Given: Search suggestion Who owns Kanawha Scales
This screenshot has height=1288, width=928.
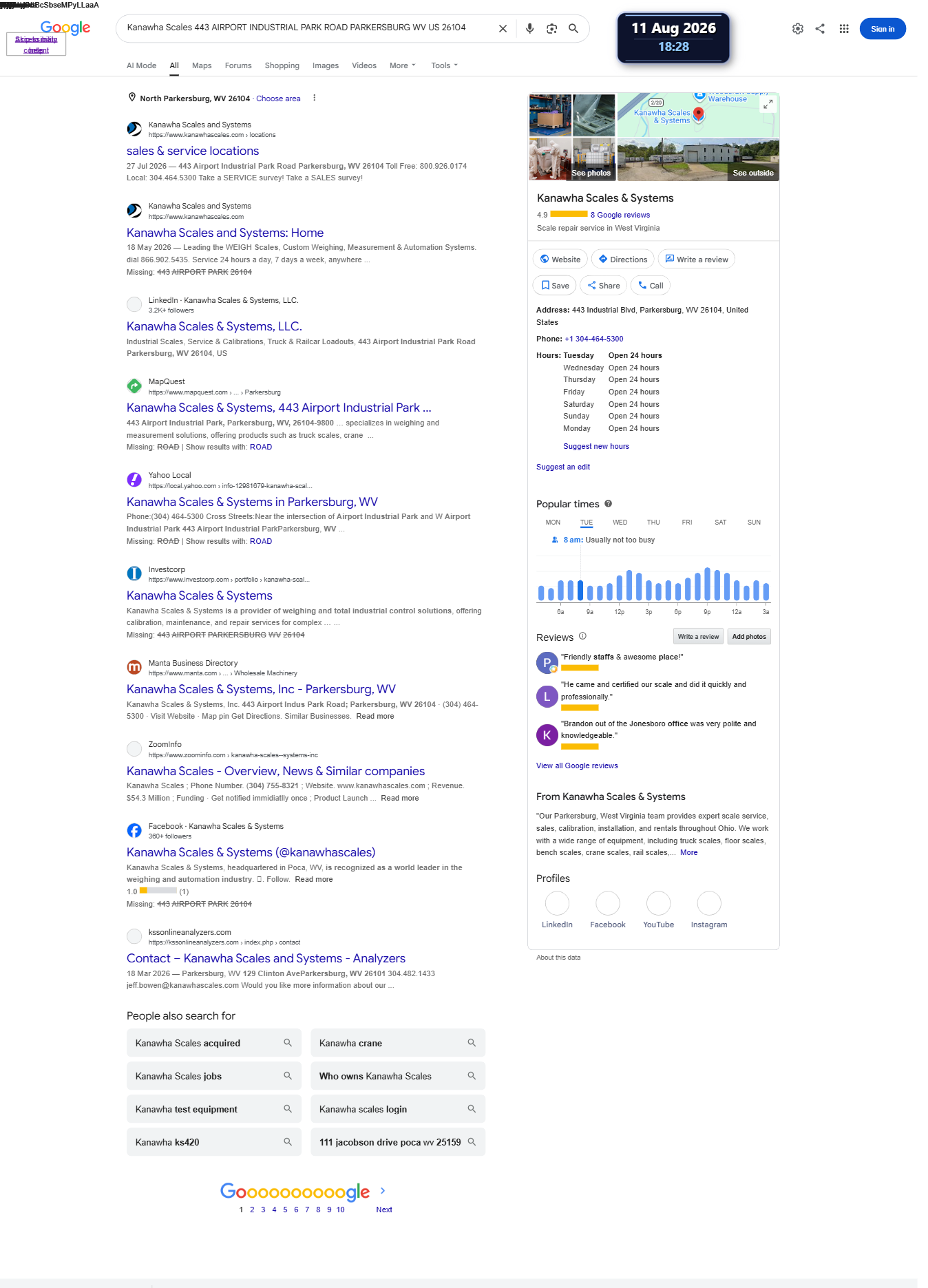Looking at the screenshot, I should click(398, 1076).
